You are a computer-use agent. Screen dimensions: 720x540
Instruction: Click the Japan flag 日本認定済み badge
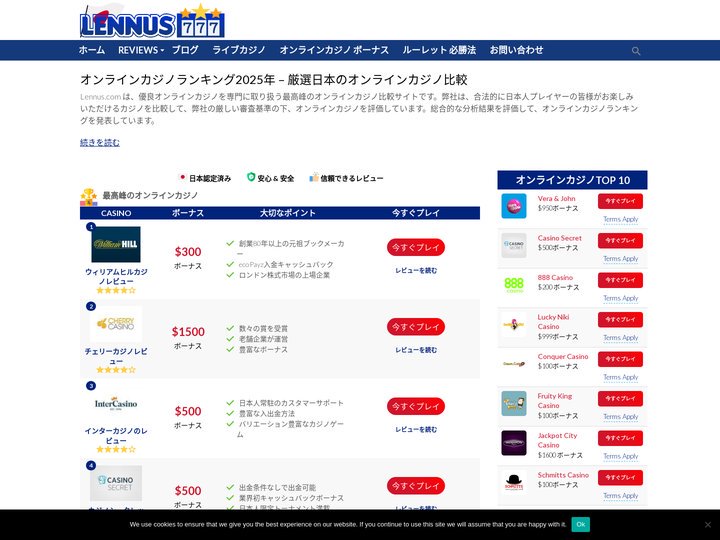[205, 178]
